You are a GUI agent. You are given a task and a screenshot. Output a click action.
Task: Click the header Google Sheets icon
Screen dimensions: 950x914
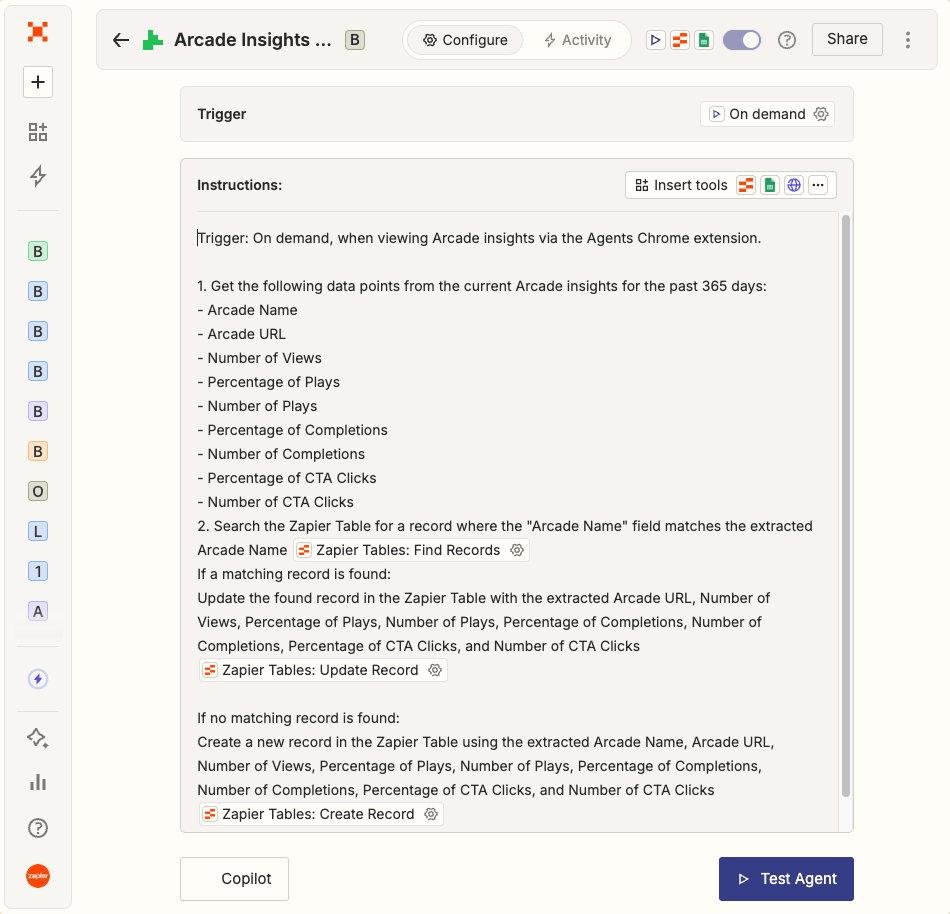[x=703, y=40]
